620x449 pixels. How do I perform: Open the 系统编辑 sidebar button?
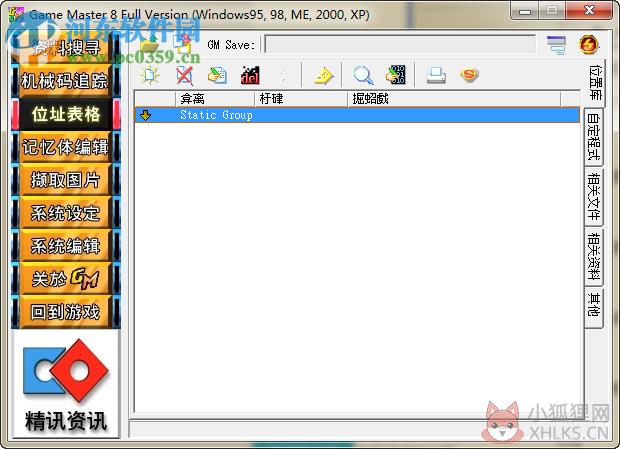point(65,246)
